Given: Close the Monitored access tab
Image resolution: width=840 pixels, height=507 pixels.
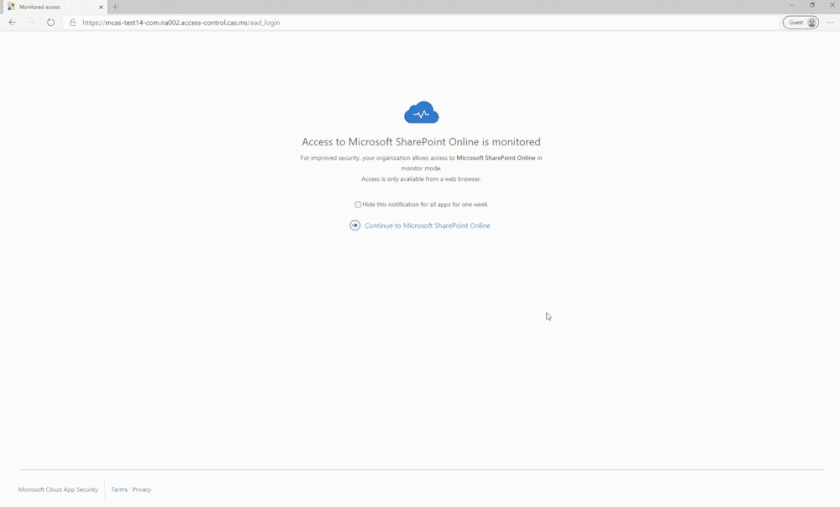Looking at the screenshot, I should (101, 7).
